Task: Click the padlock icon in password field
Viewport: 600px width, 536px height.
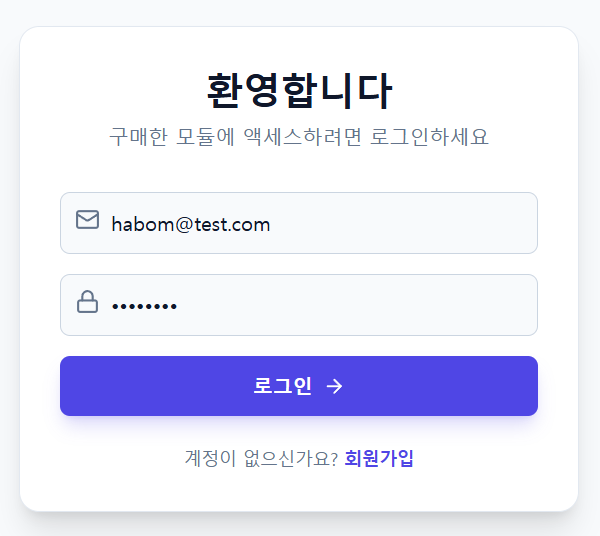Action: [x=87, y=302]
